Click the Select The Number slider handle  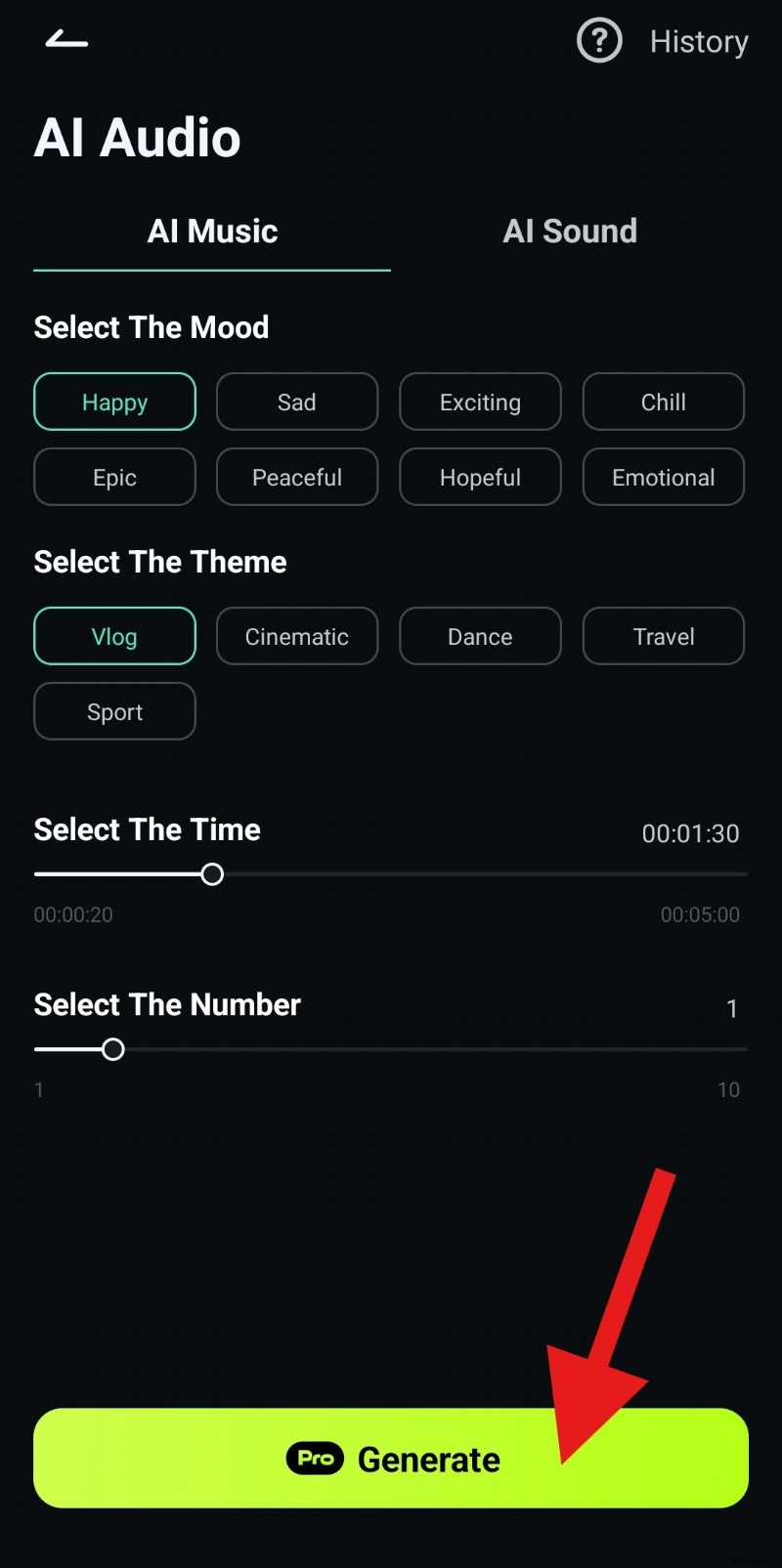pos(113,1049)
